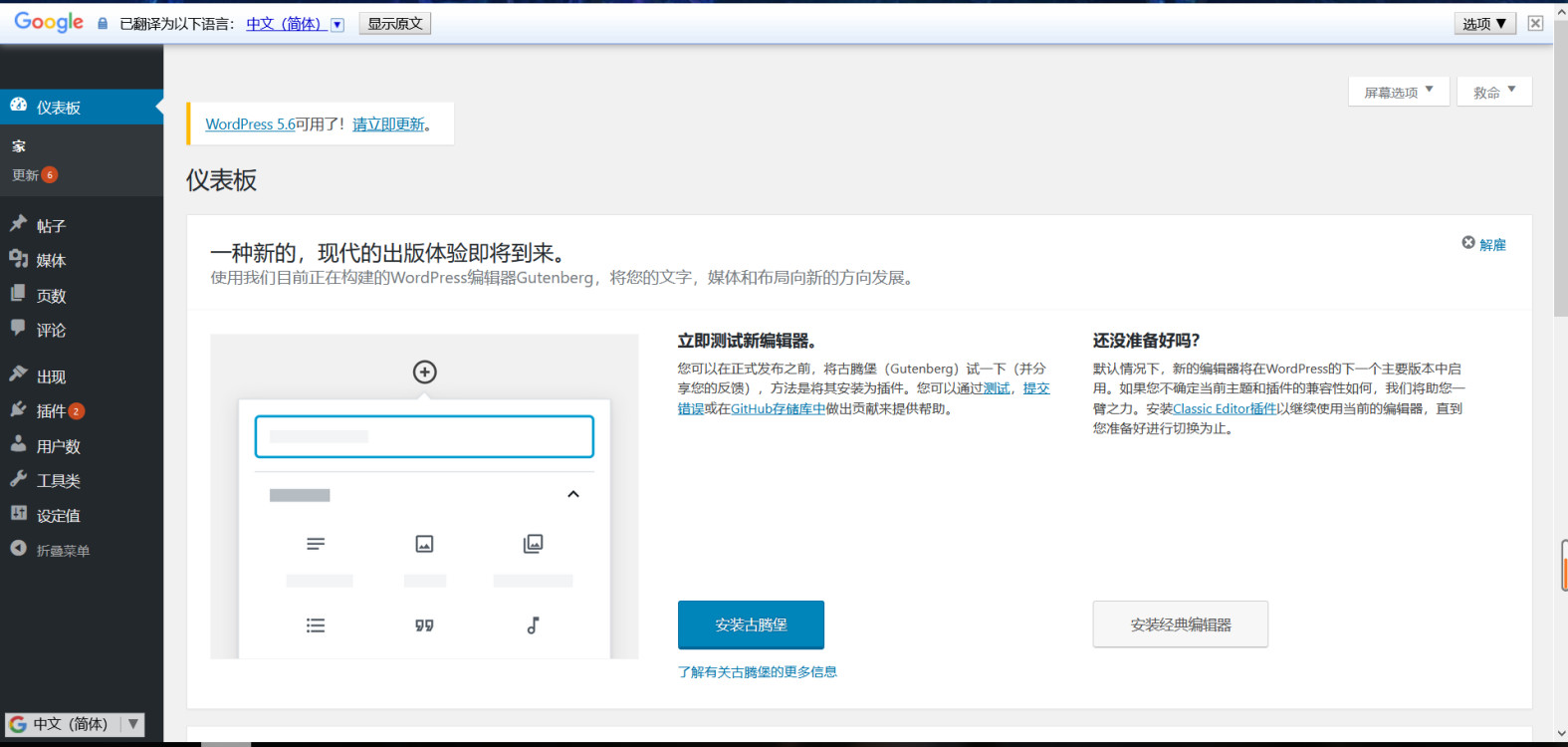Click the dismiss X icon beside 解雇

point(1467,243)
